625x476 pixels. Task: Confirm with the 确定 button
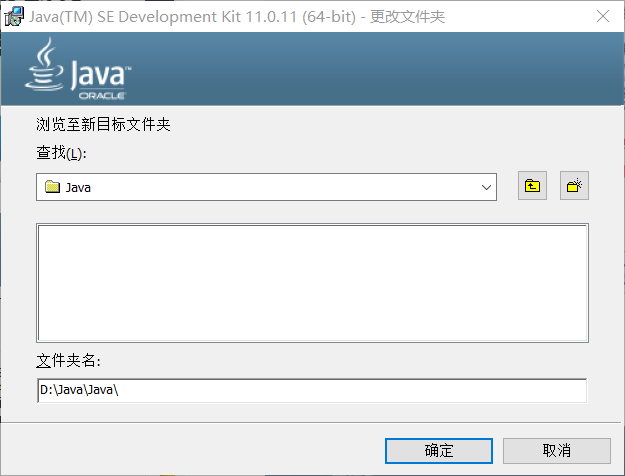pos(439,451)
